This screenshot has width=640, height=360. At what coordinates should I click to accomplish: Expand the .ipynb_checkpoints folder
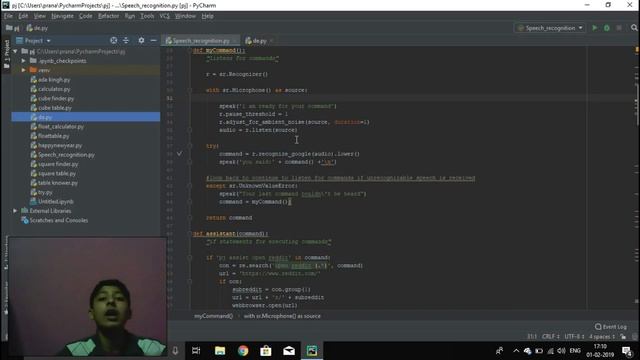[24, 61]
